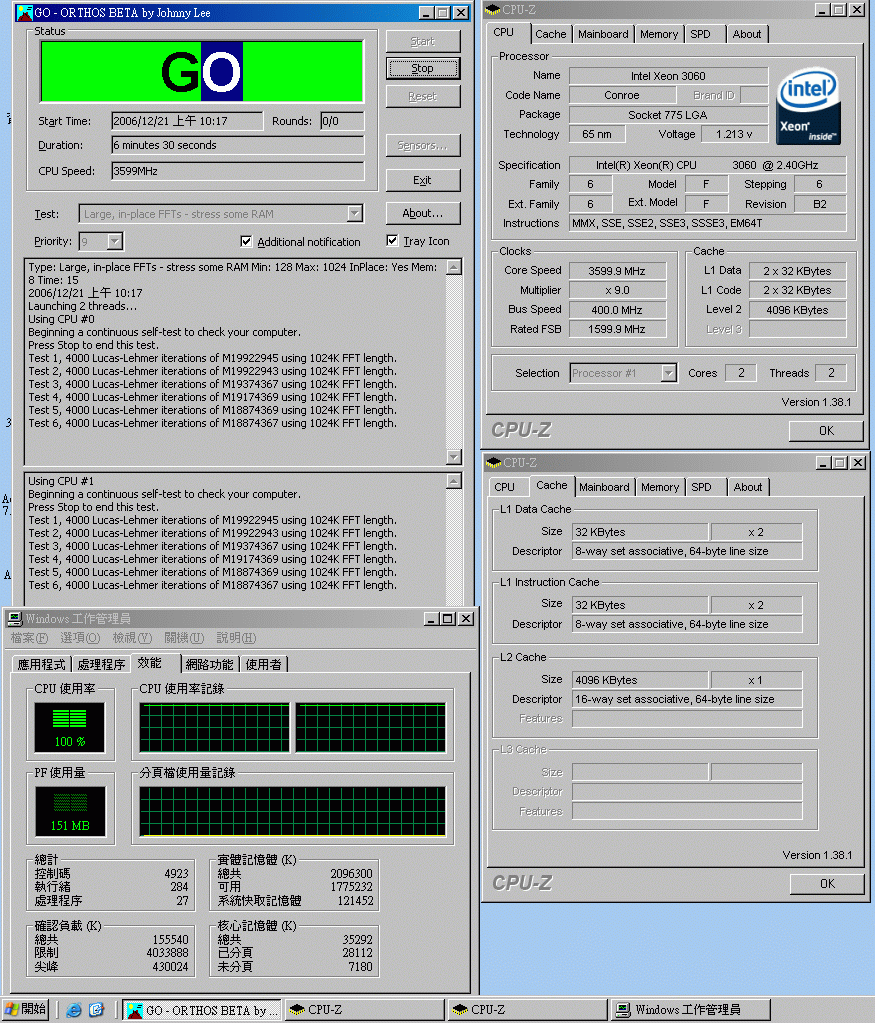Click the Orthos title bar app icon
875x1023 pixels.
(25, 12)
